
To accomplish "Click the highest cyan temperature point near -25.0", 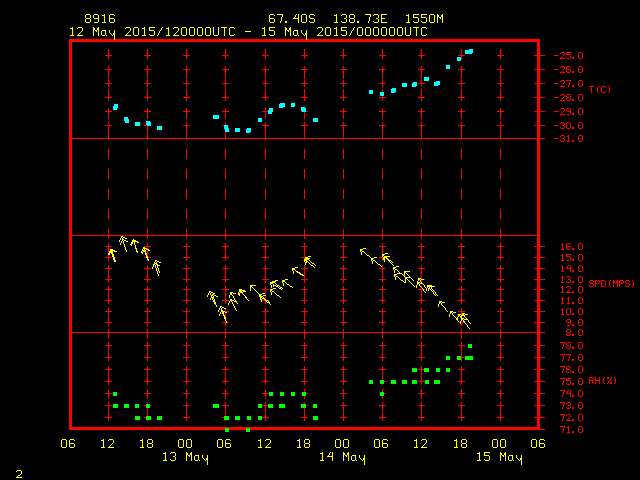I will [469, 52].
